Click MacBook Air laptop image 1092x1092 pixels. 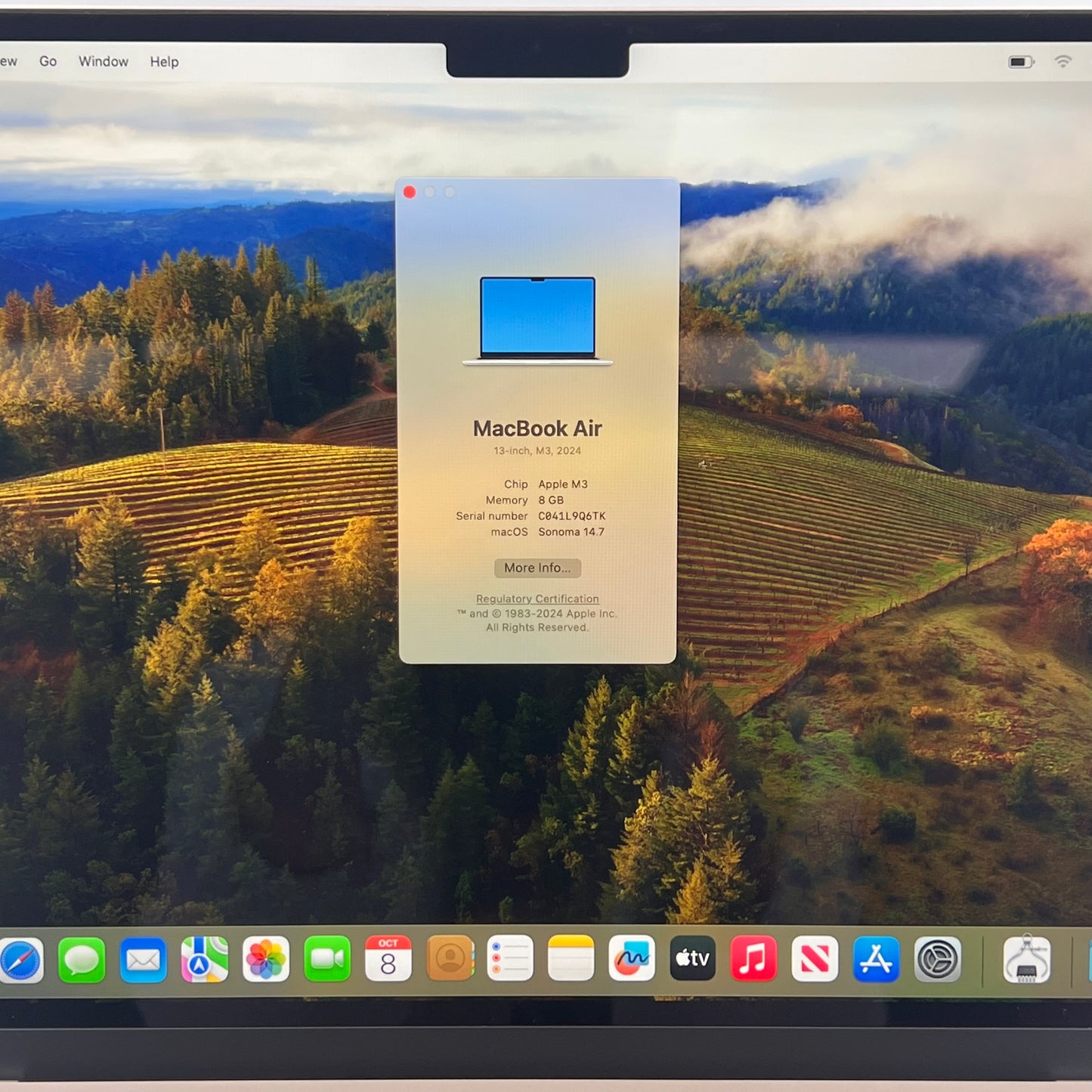537,321
